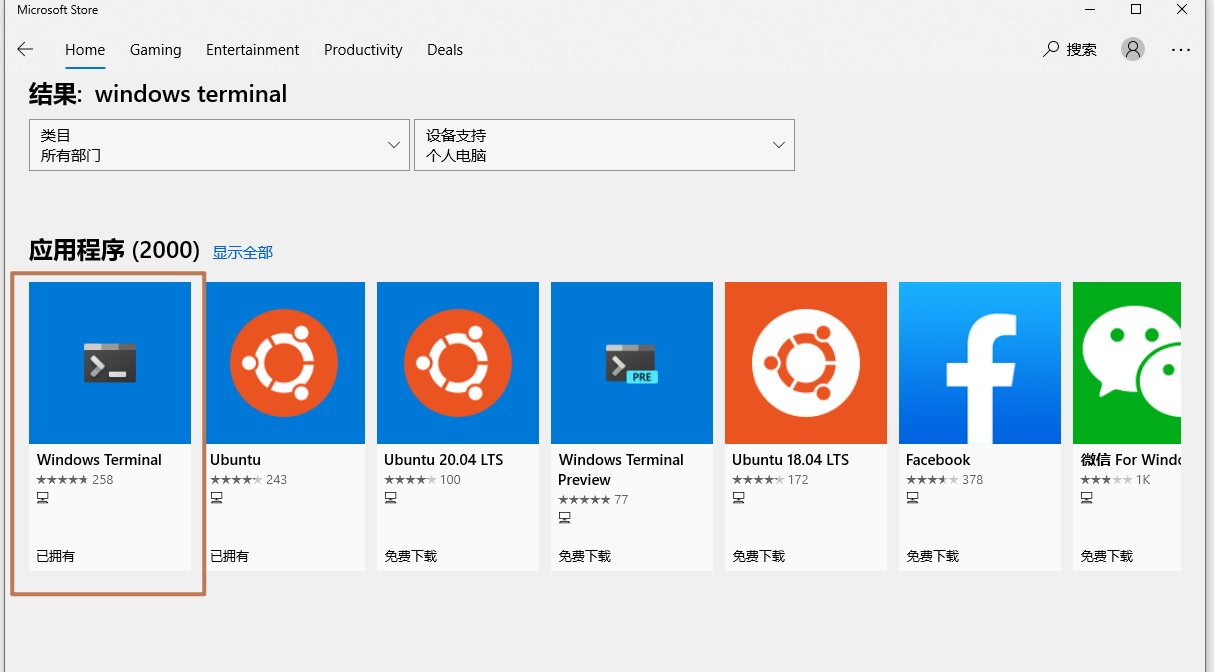Open the Ubuntu 18.04 LTS orange tile image
The height and width of the screenshot is (672, 1214).
[x=806, y=363]
